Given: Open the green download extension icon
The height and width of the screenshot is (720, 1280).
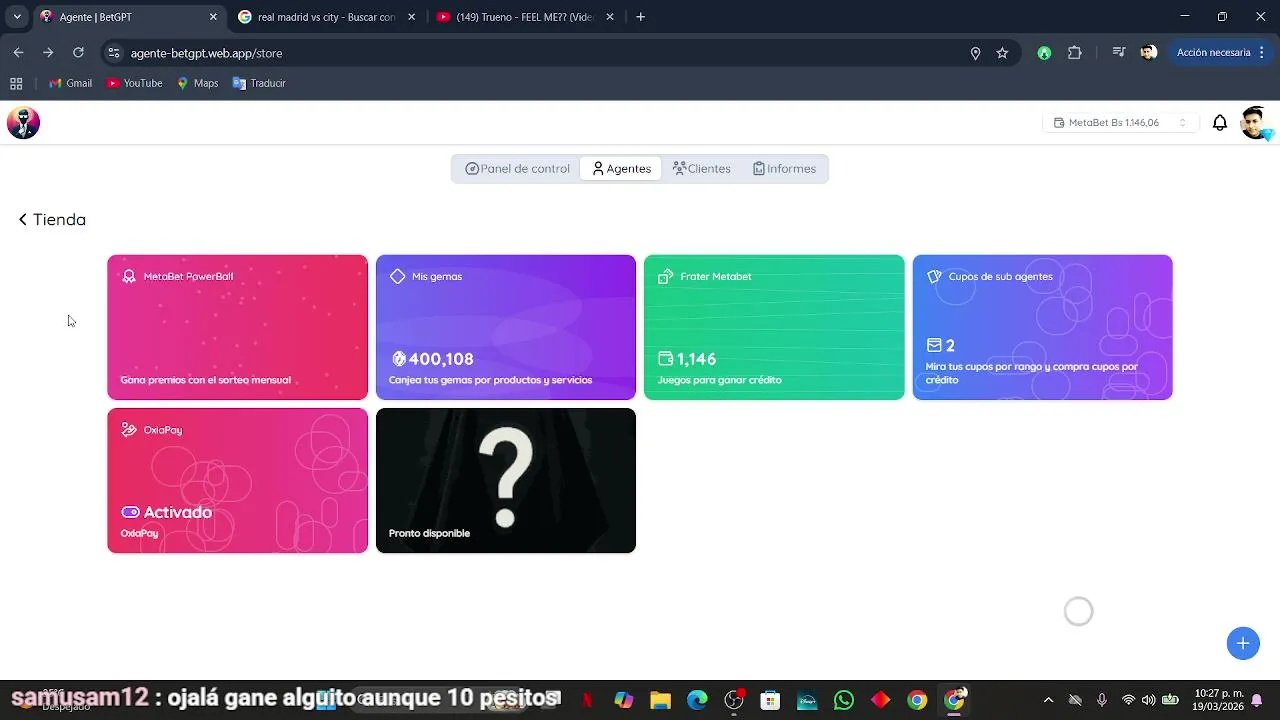Looking at the screenshot, I should tap(1044, 53).
